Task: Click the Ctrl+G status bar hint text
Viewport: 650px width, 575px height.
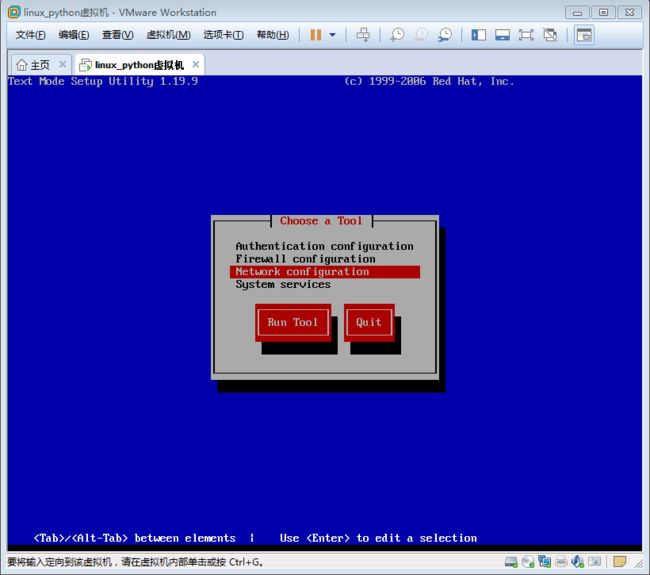Action: pyautogui.click(x=135, y=562)
